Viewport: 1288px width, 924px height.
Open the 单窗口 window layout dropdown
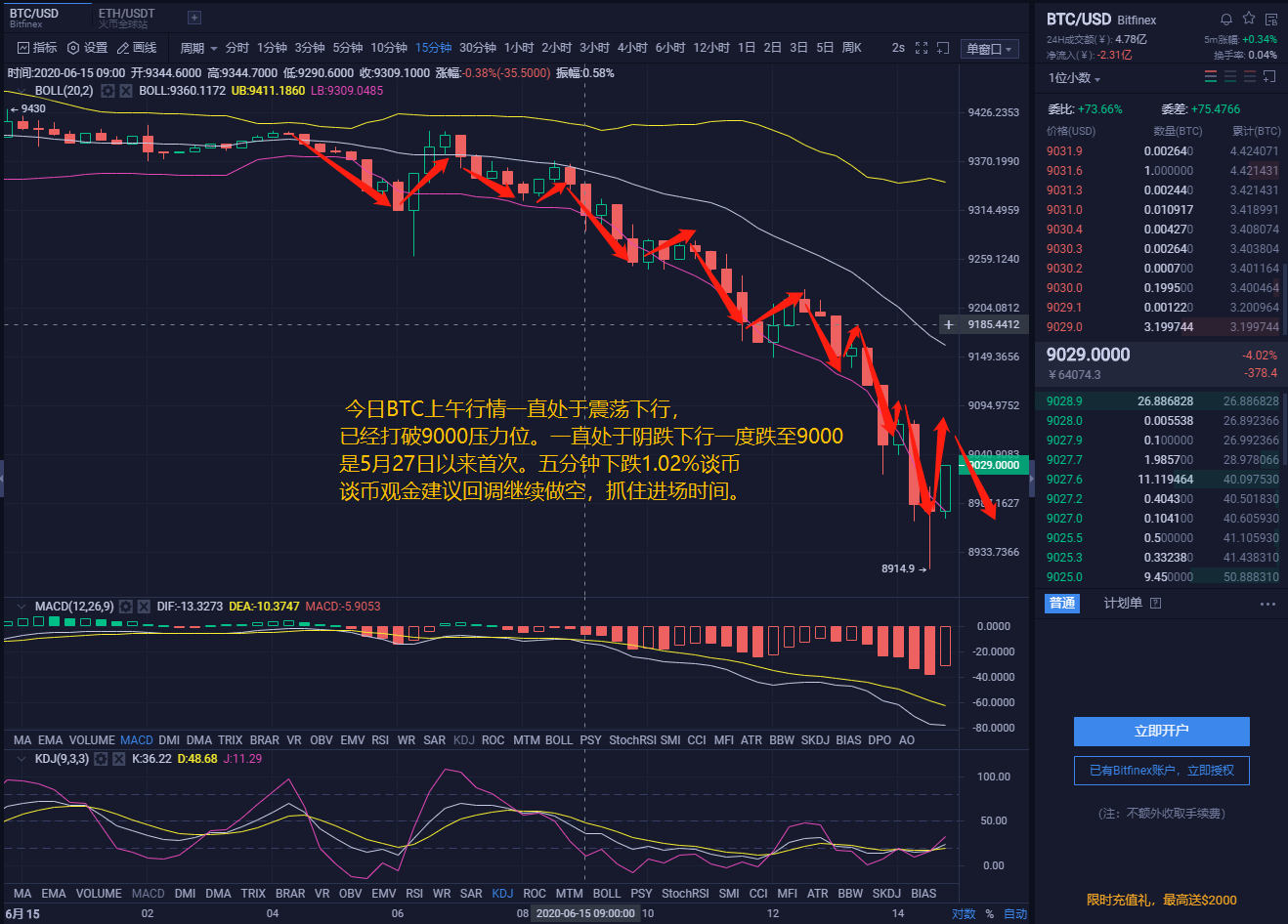(990, 48)
